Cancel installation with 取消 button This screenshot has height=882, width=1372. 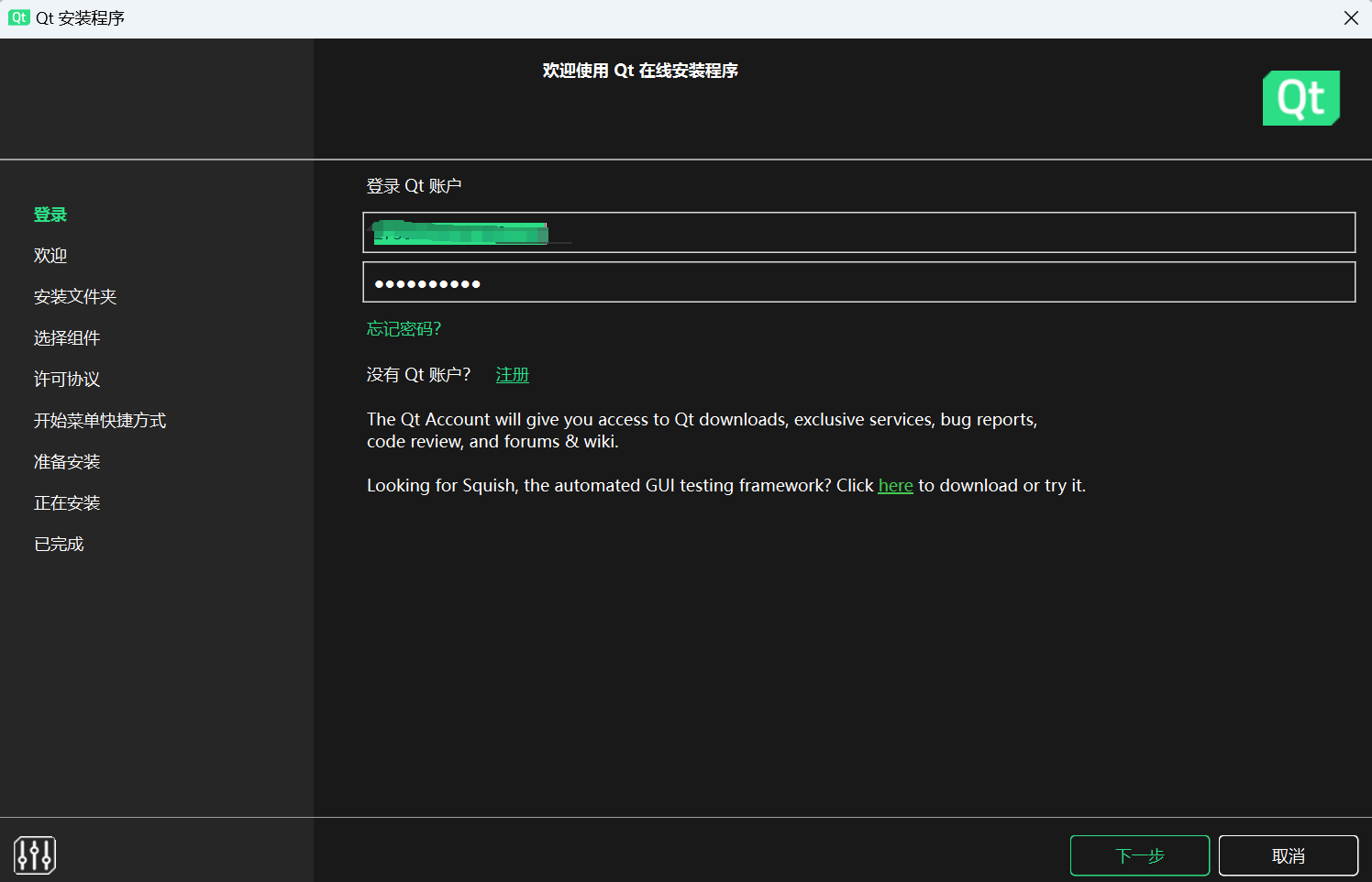pyautogui.click(x=1289, y=855)
